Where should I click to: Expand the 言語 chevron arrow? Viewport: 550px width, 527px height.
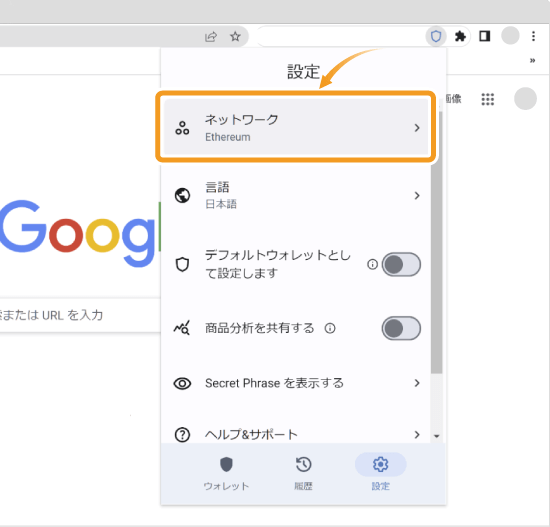[x=417, y=195]
